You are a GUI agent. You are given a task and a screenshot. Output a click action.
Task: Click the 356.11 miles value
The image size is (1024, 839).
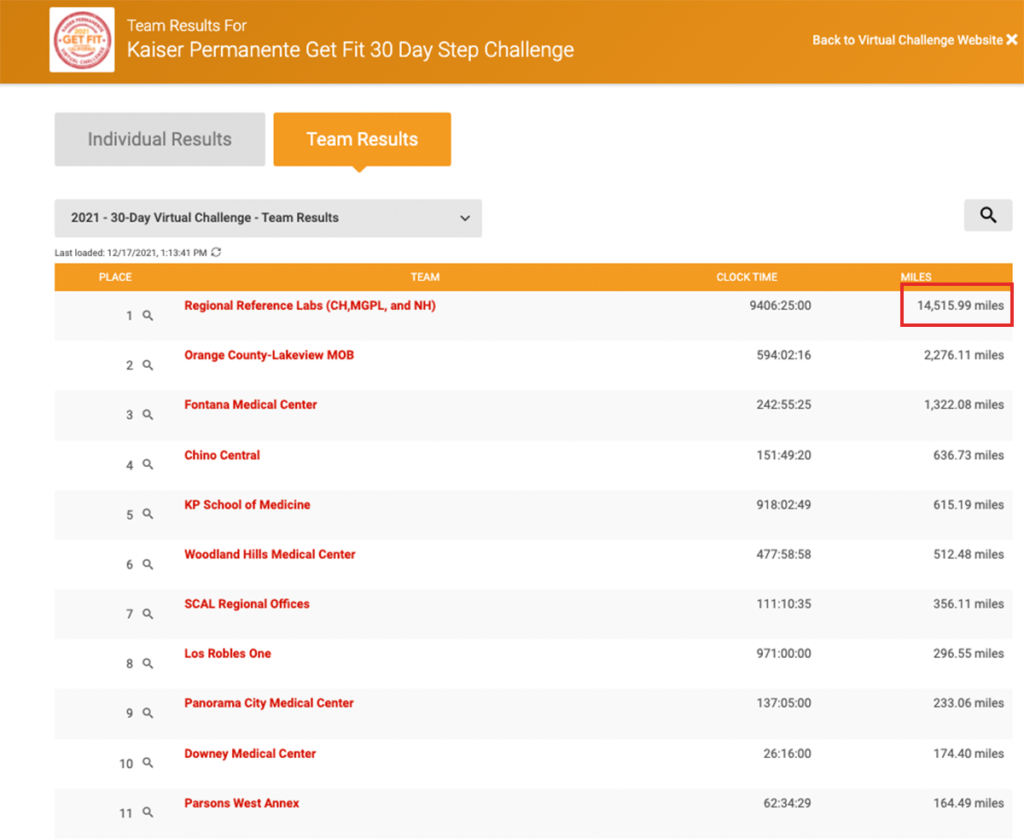(x=968, y=604)
